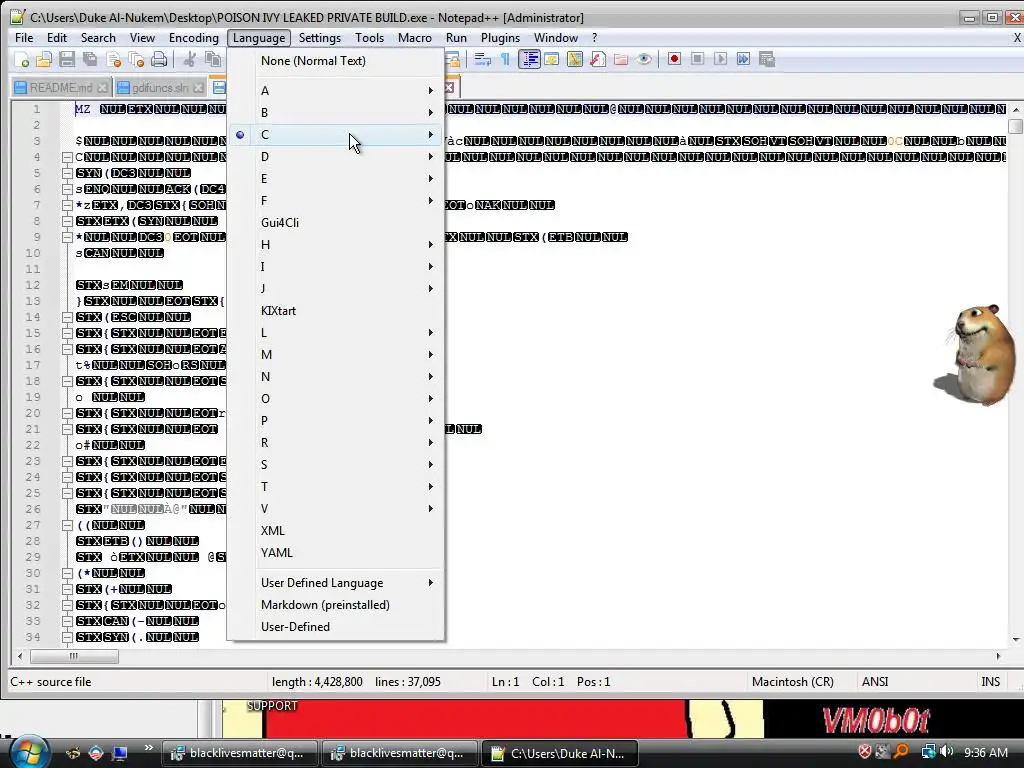Select YAML from the Language menu

pyautogui.click(x=336, y=553)
